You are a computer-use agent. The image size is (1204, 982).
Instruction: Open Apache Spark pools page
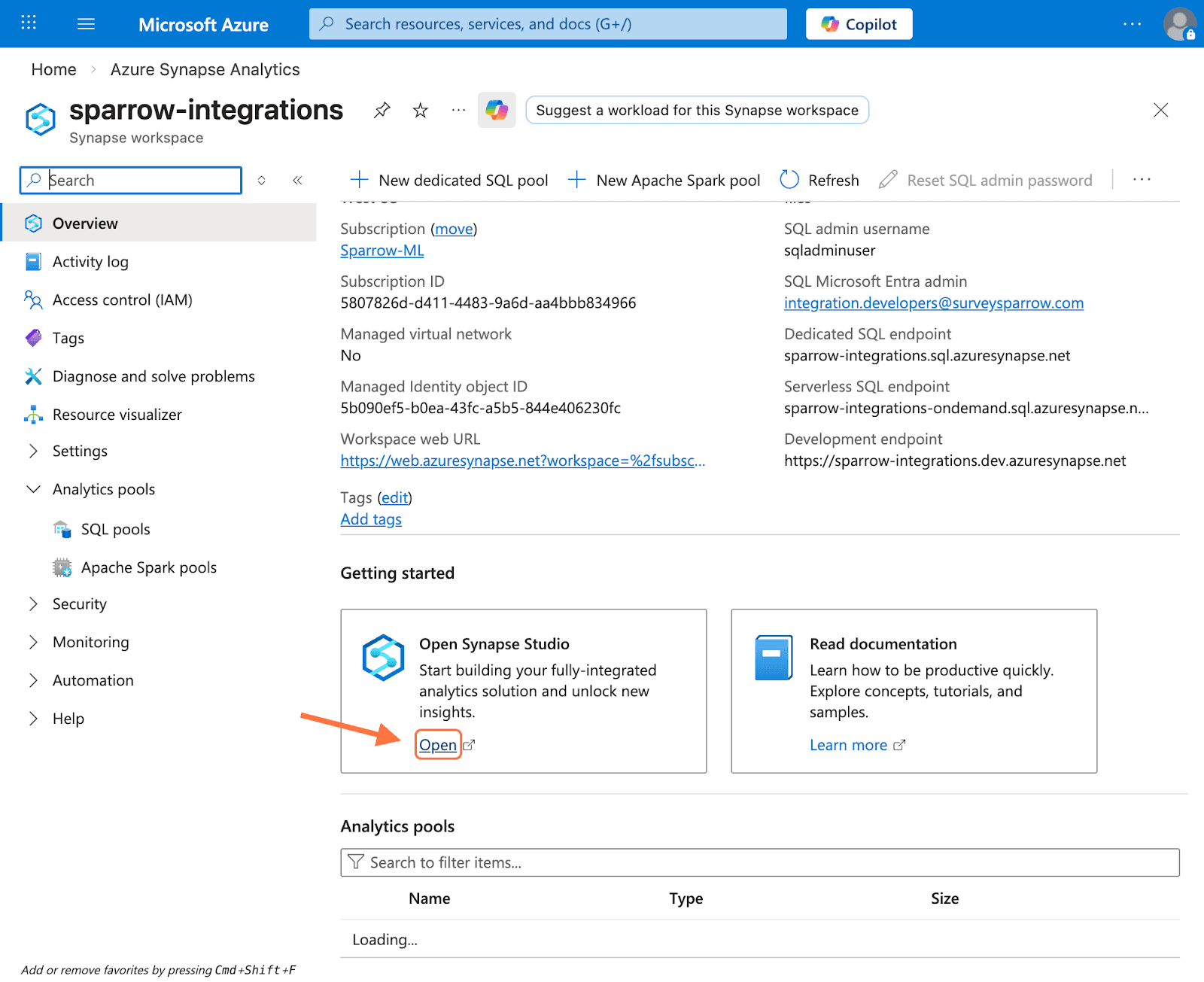148,567
